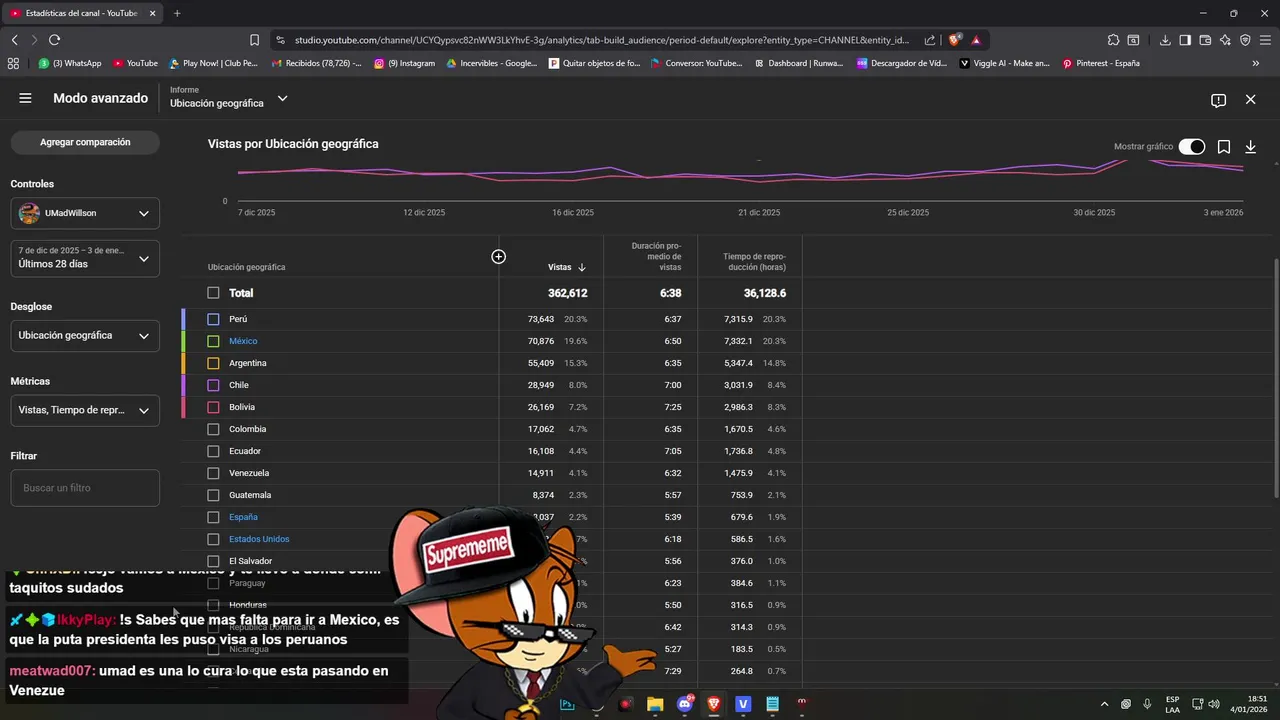Open the México location link
Viewport: 1280px width, 720px height.
tap(243, 341)
